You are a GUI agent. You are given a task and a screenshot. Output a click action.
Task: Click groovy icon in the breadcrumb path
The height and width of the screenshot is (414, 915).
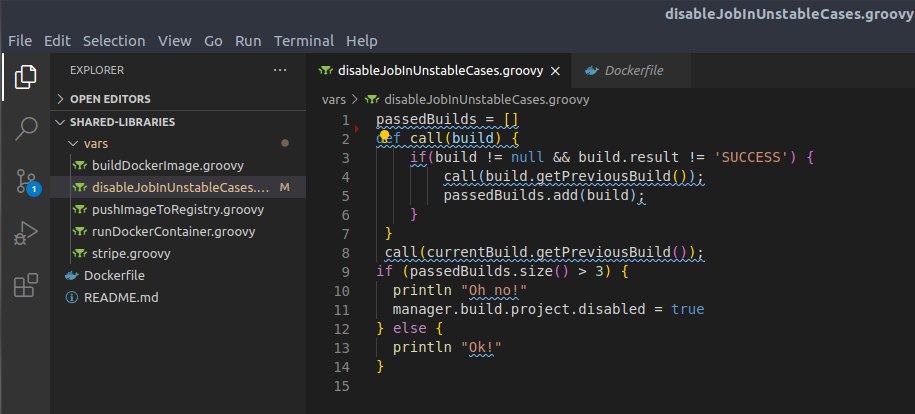click(371, 100)
